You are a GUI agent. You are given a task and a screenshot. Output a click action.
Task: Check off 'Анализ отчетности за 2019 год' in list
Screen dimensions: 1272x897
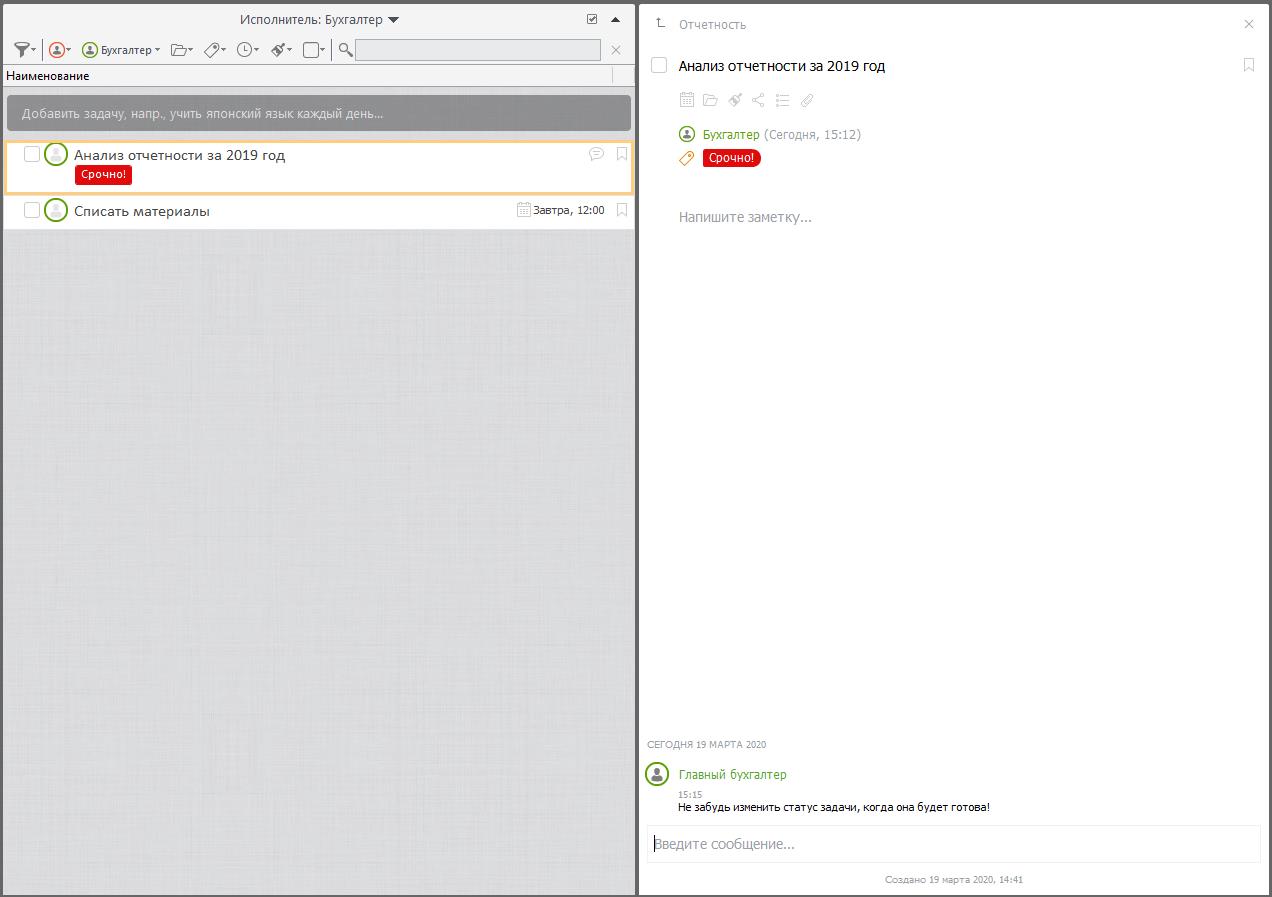point(32,154)
